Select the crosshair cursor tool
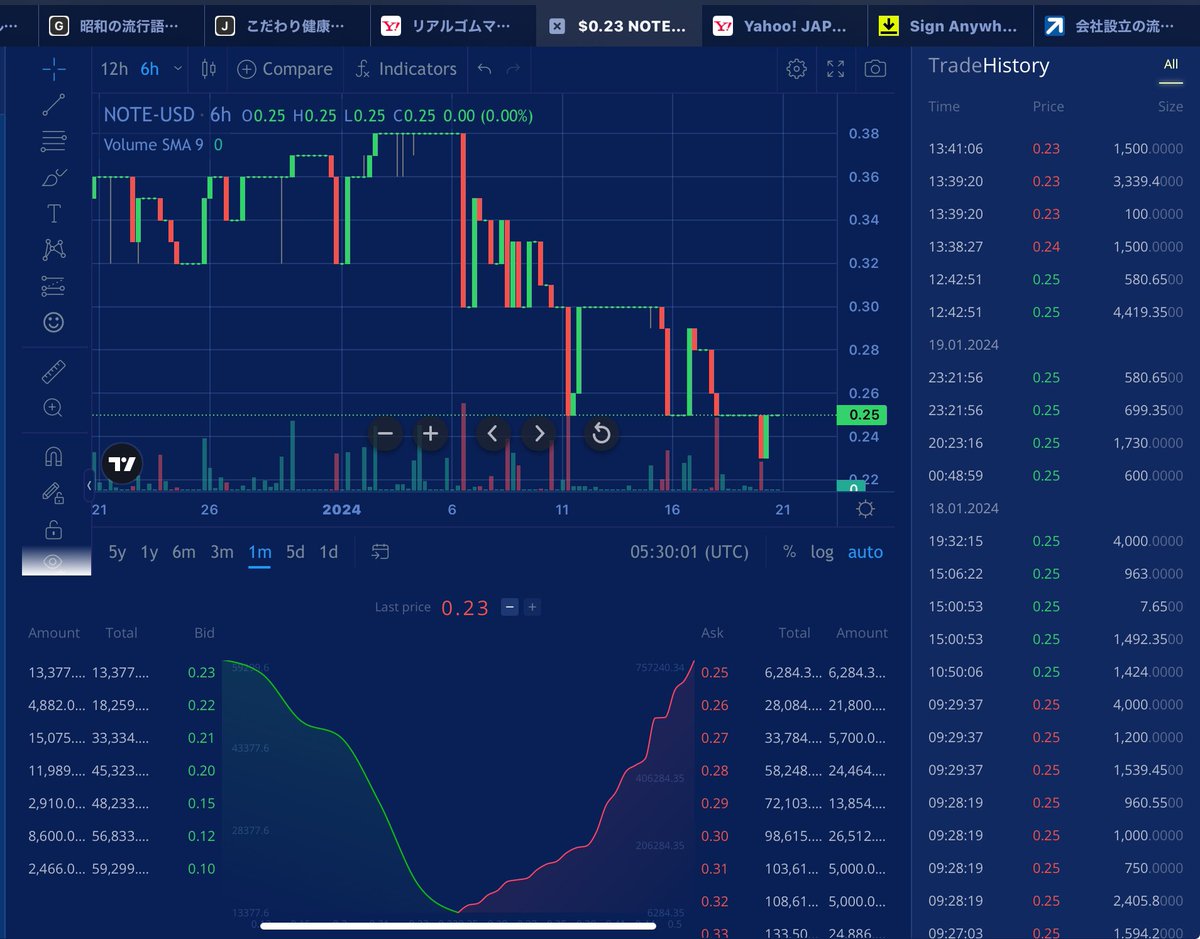 pos(54,68)
